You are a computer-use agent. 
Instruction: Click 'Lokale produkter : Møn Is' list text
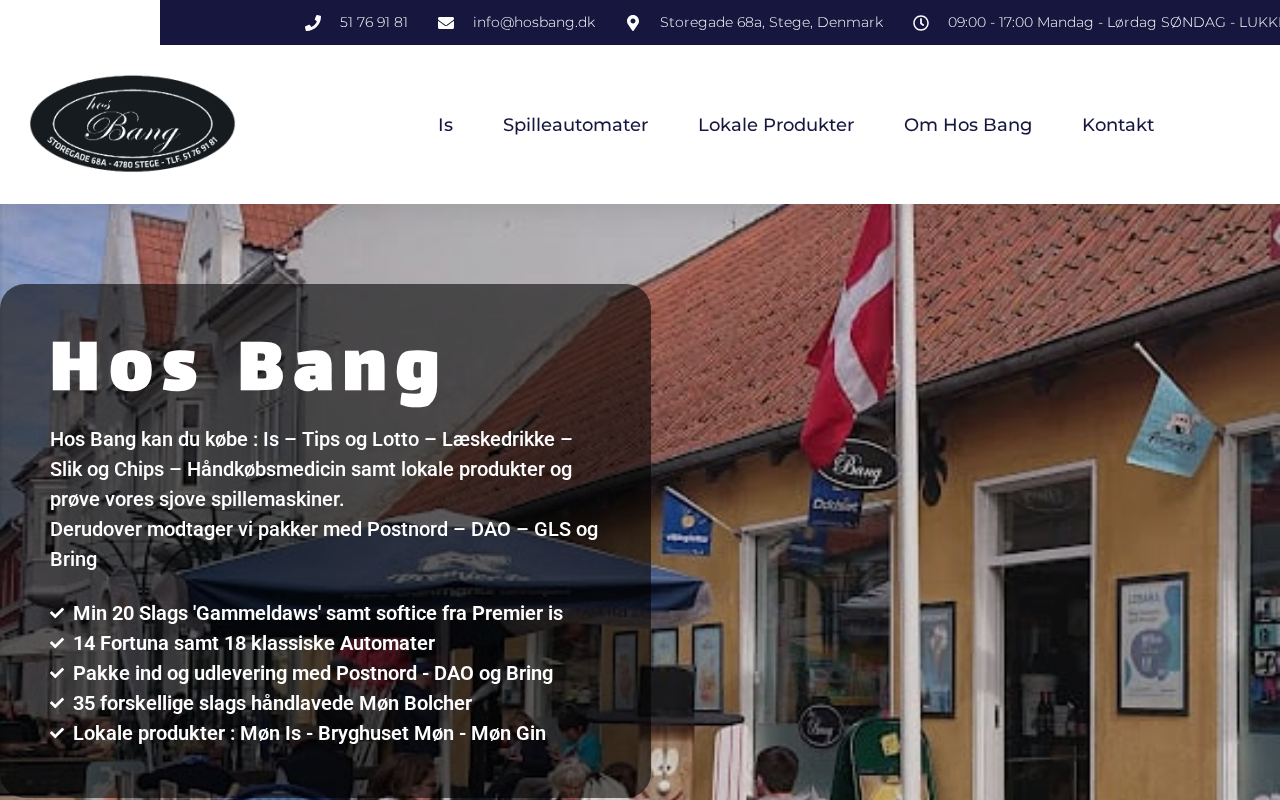pos(310,733)
